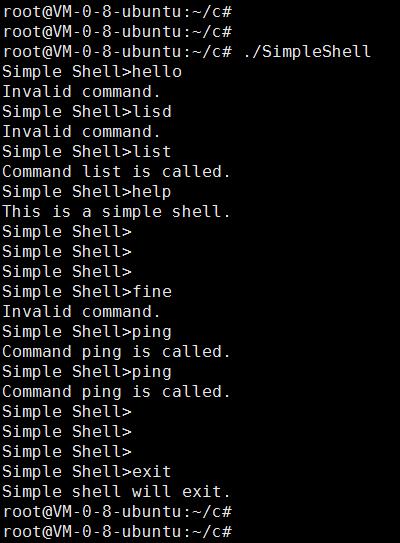Click 'Command list is called.' output
Image resolution: width=400 pixels, height=543 pixels.
coord(116,172)
